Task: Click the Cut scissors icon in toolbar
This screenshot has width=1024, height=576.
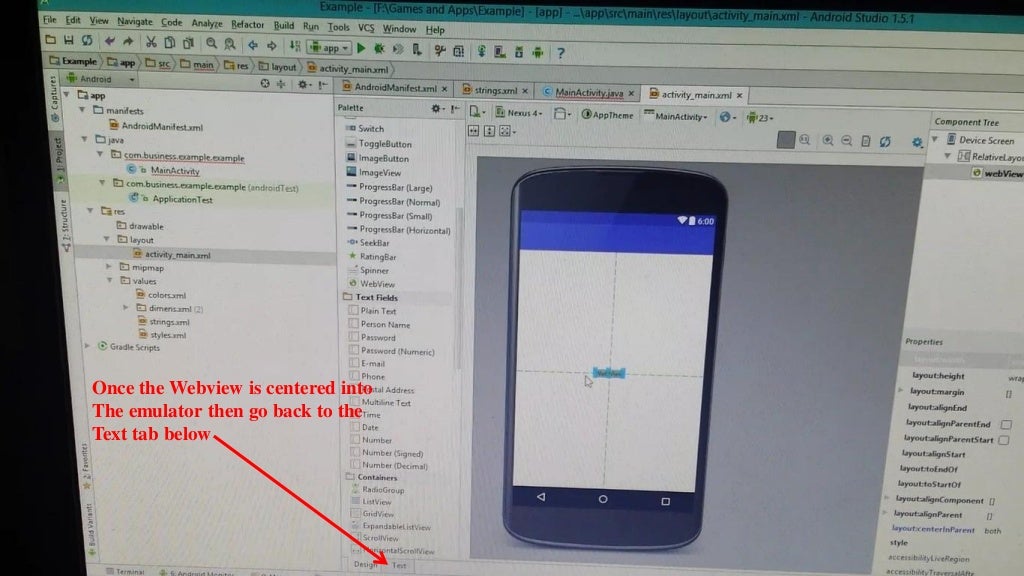Action: coord(151,42)
